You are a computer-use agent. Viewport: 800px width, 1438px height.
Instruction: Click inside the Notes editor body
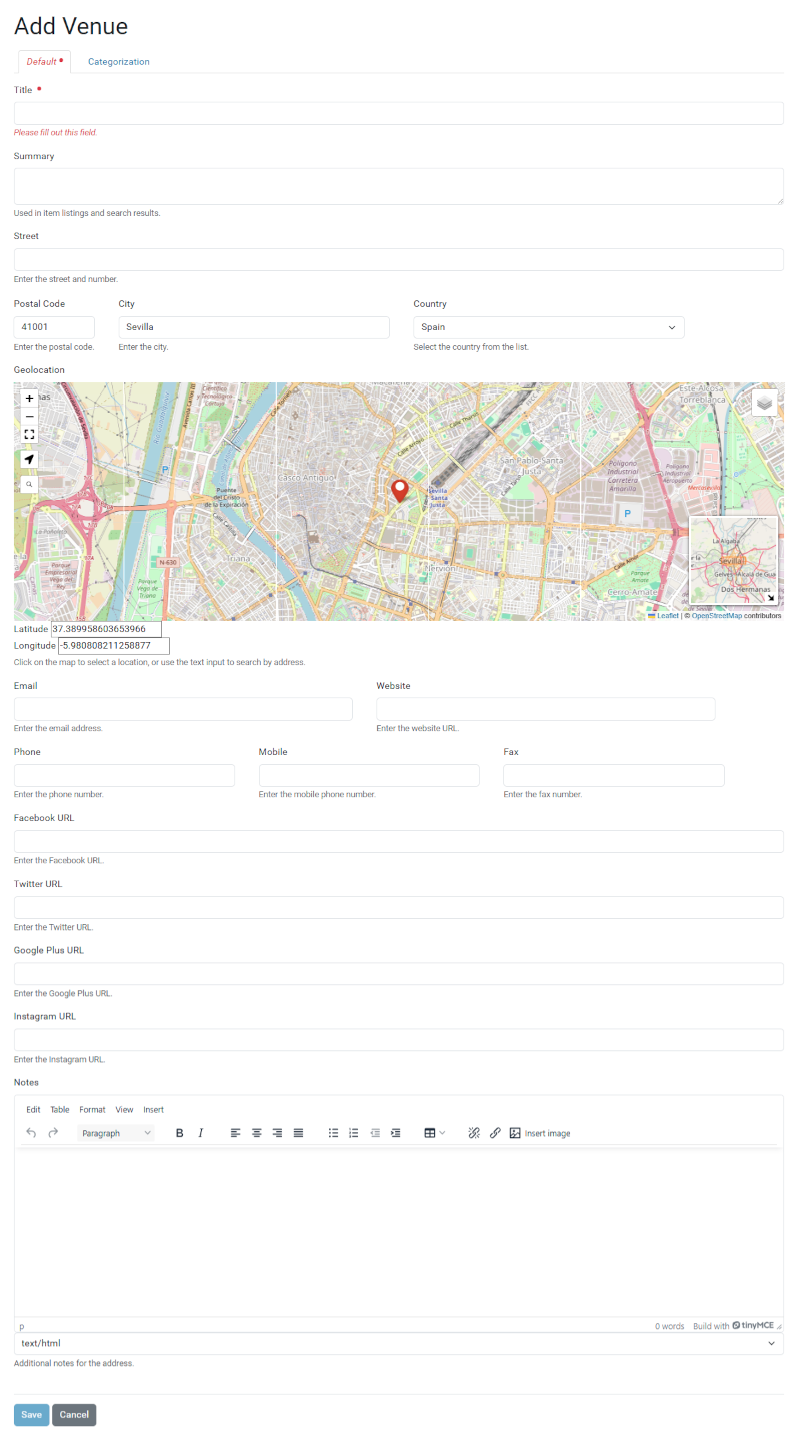pos(399,1233)
